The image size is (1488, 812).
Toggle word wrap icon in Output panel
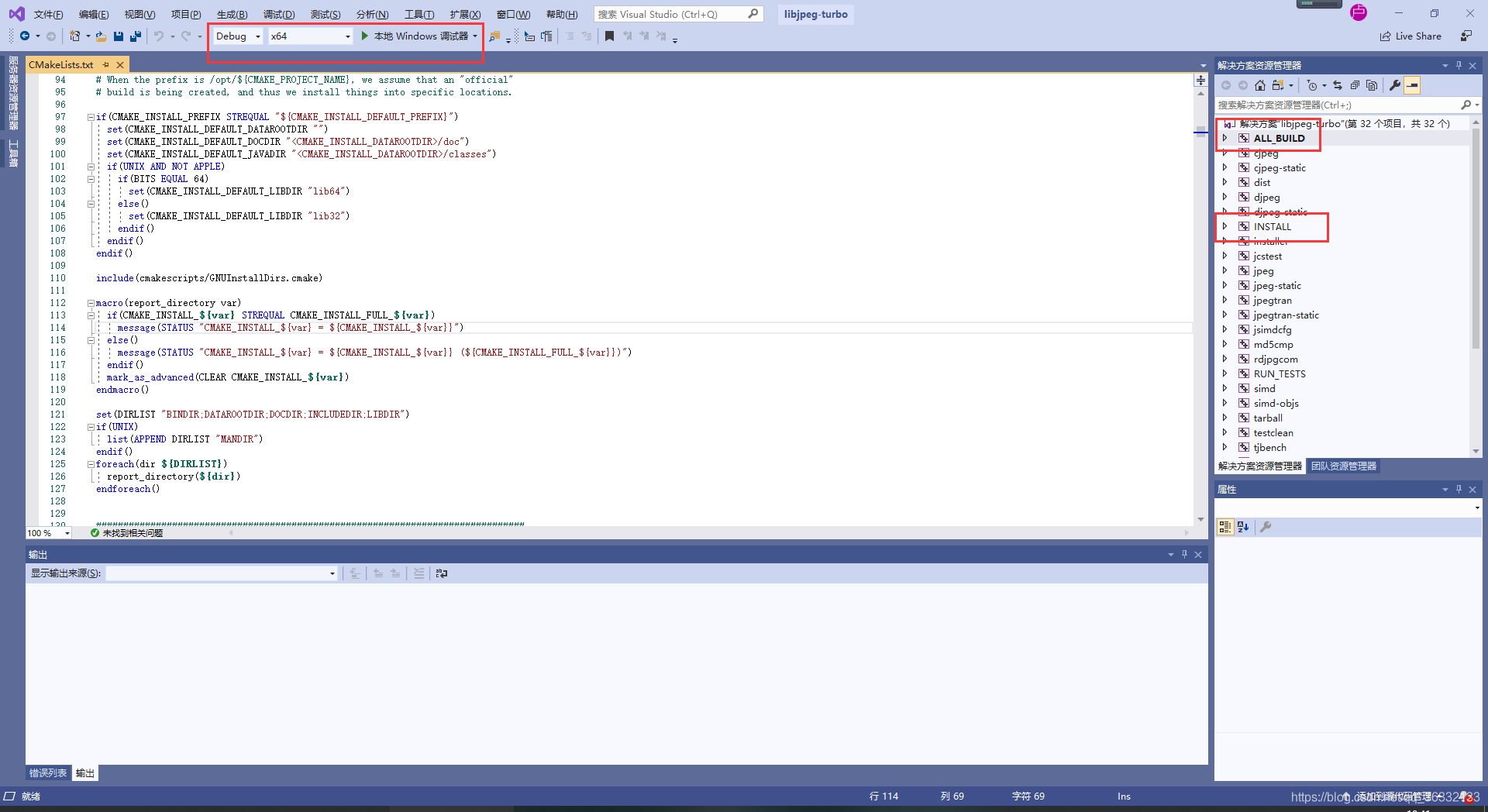(x=442, y=573)
